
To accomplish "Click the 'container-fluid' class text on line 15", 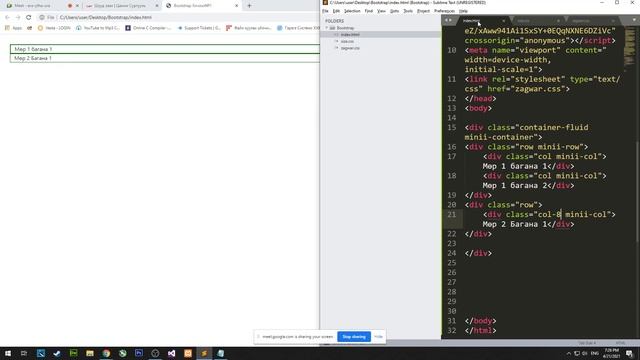I will tap(553, 127).
